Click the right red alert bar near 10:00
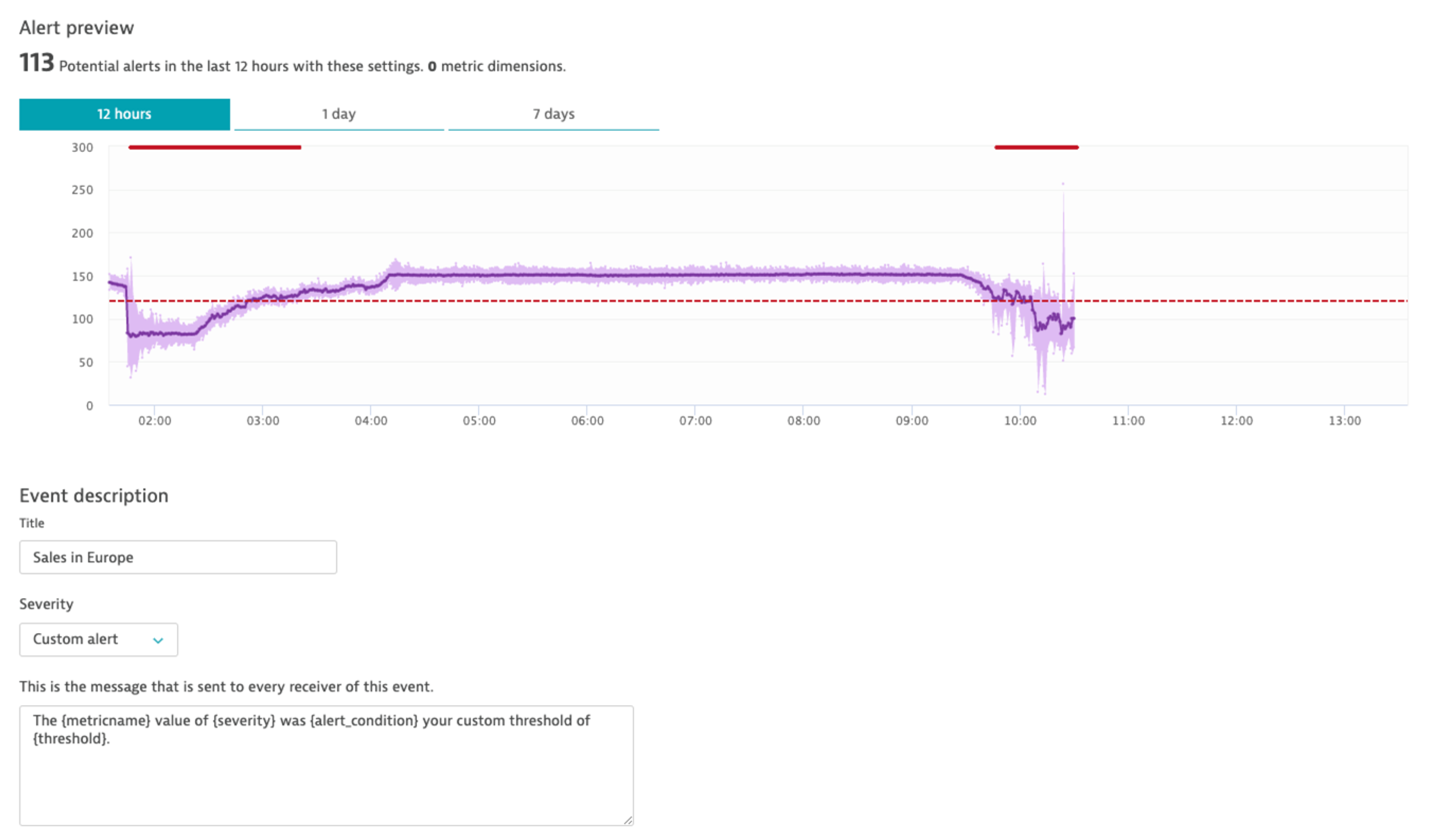The height and width of the screenshot is (838, 1430). (x=1036, y=147)
